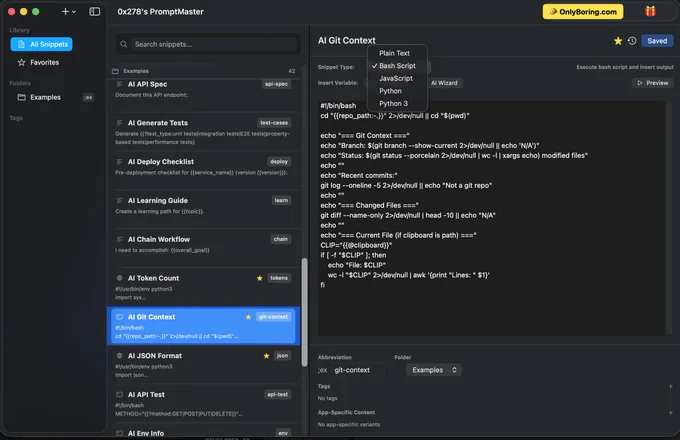Add app-specific content with the plus
This screenshot has width=680, height=440.
pos(670,413)
